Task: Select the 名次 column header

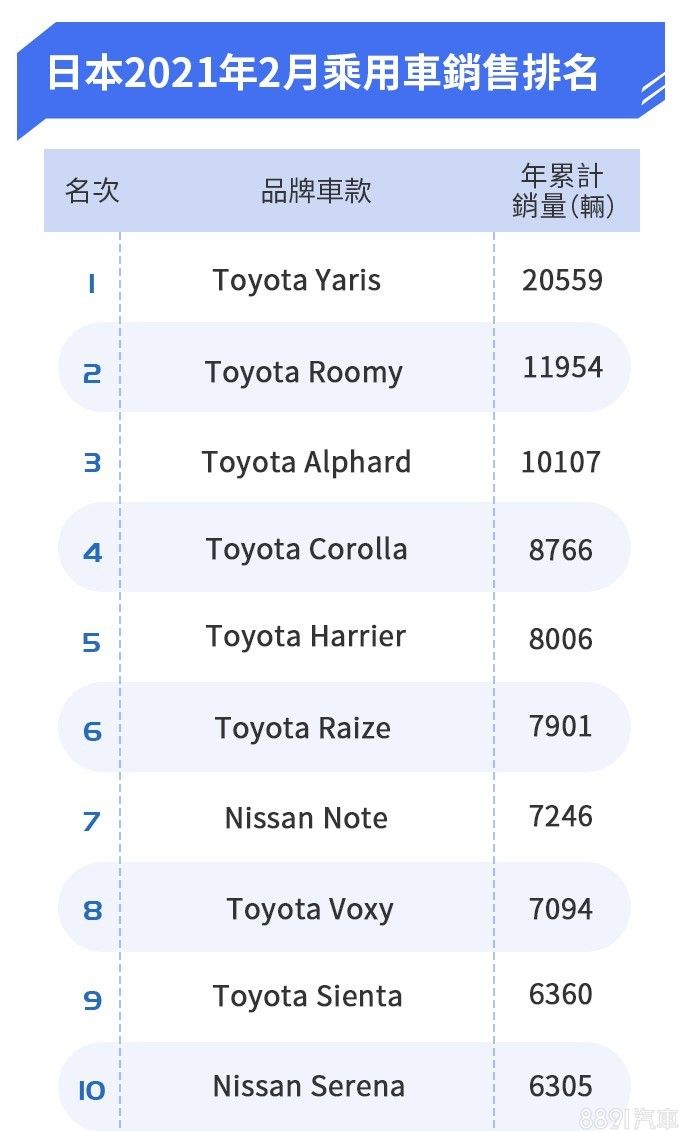Action: [x=92, y=191]
